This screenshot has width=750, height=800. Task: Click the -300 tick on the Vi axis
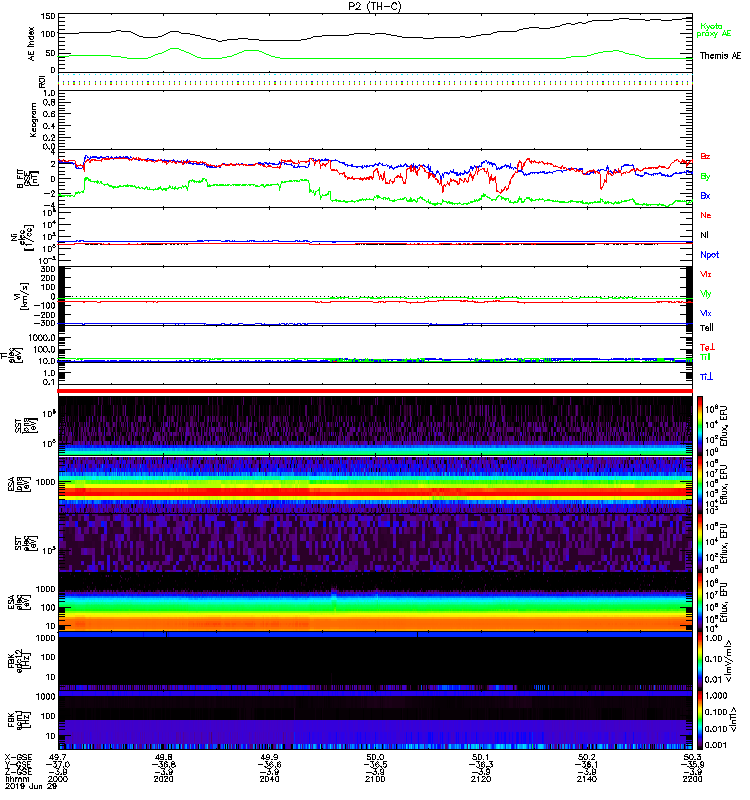tap(44, 323)
